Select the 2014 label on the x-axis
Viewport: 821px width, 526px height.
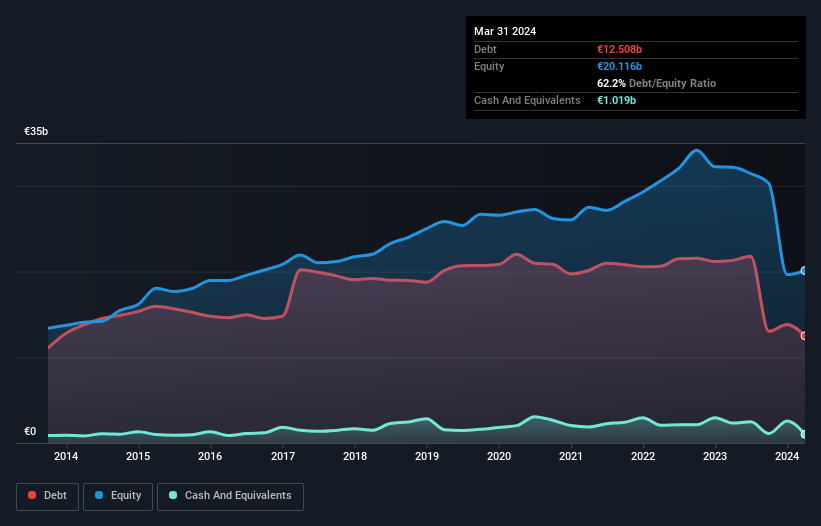66,457
